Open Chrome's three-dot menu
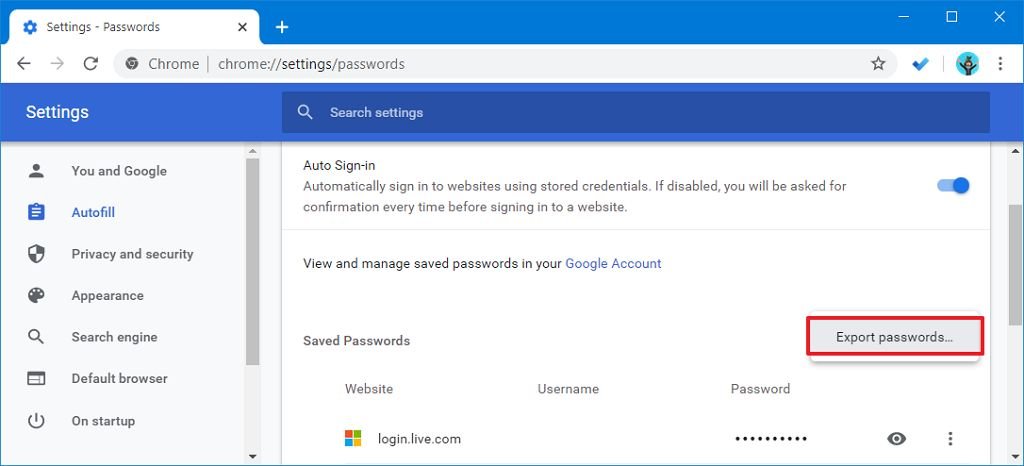 tap(1000, 63)
